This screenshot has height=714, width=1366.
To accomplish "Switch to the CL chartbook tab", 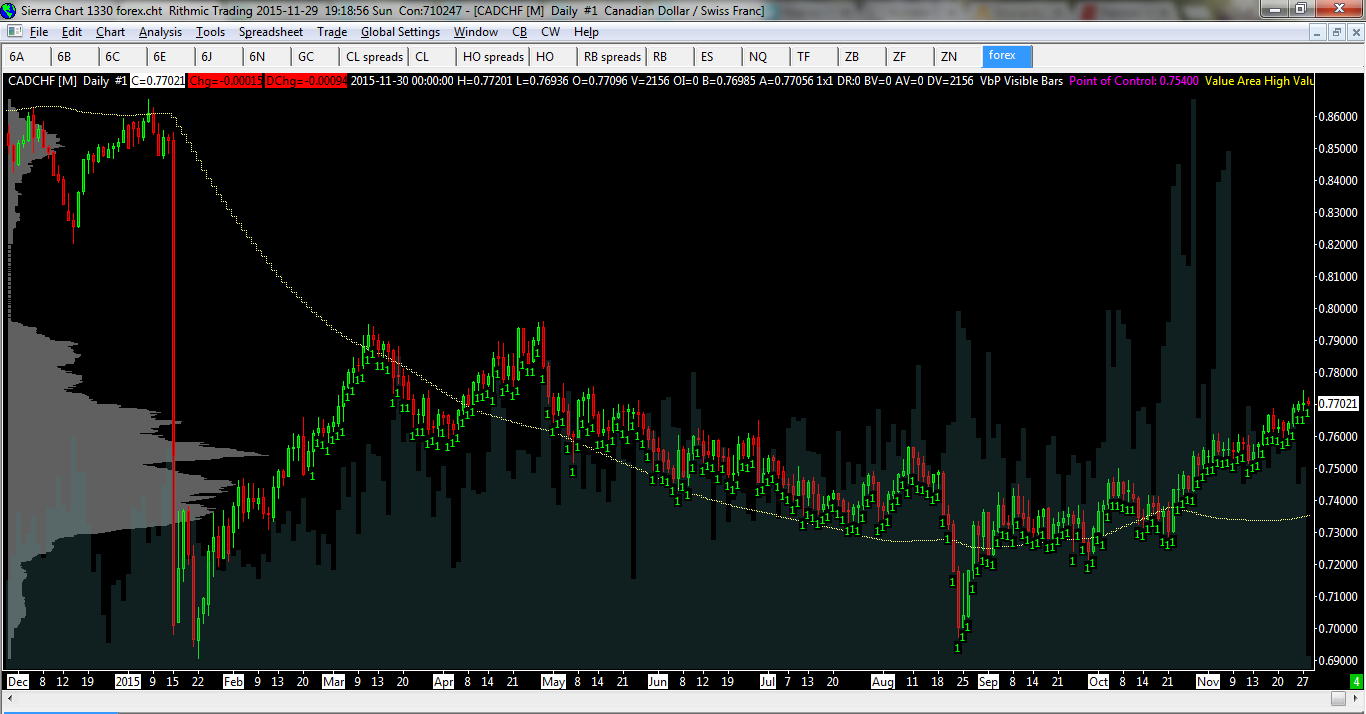I will tap(432, 57).
